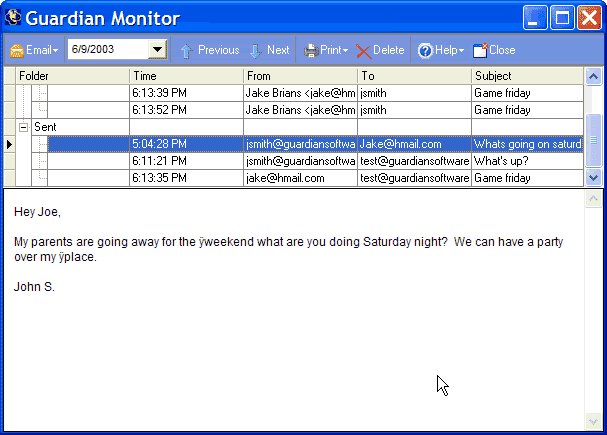This screenshot has width=607, height=435.
Task: Click the row indicator arrow of the selected row
Action: (9, 144)
